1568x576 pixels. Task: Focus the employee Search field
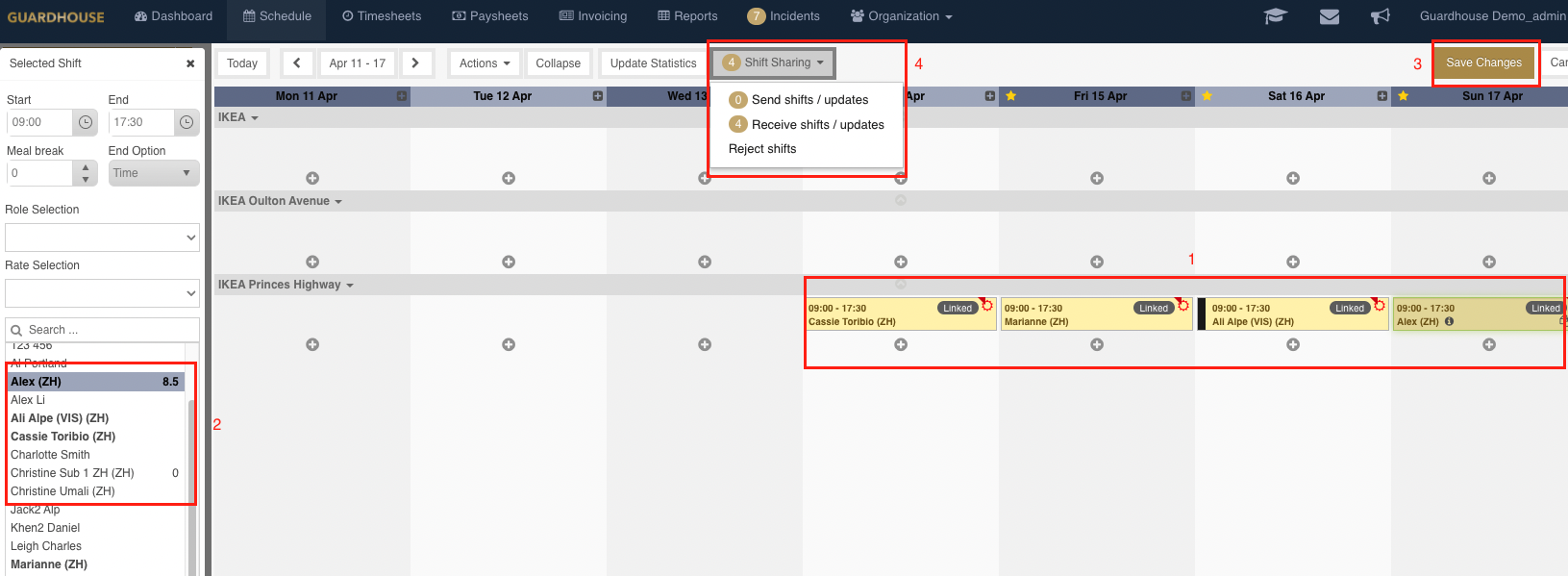point(102,330)
